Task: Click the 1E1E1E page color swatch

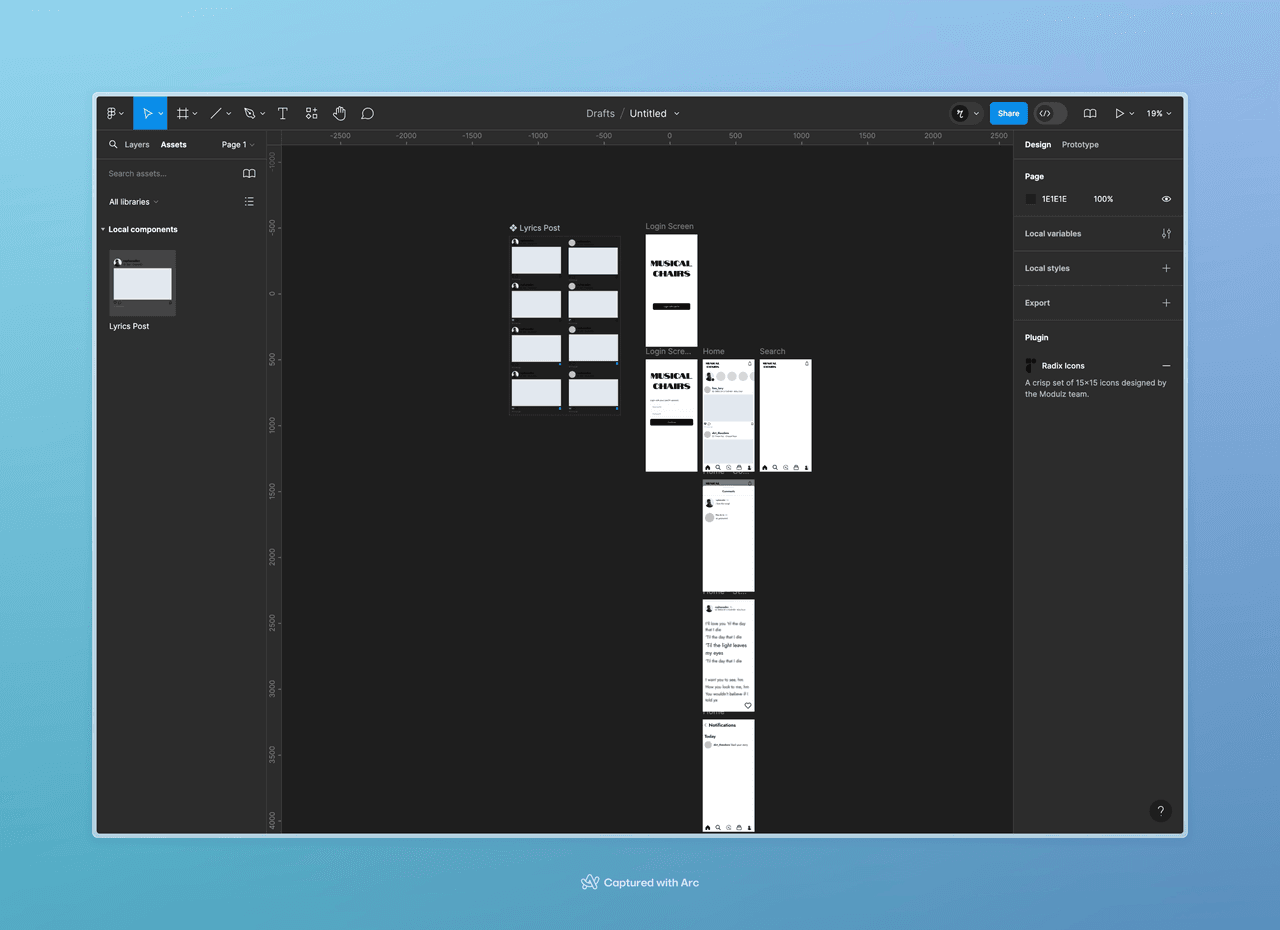Action: point(1031,199)
